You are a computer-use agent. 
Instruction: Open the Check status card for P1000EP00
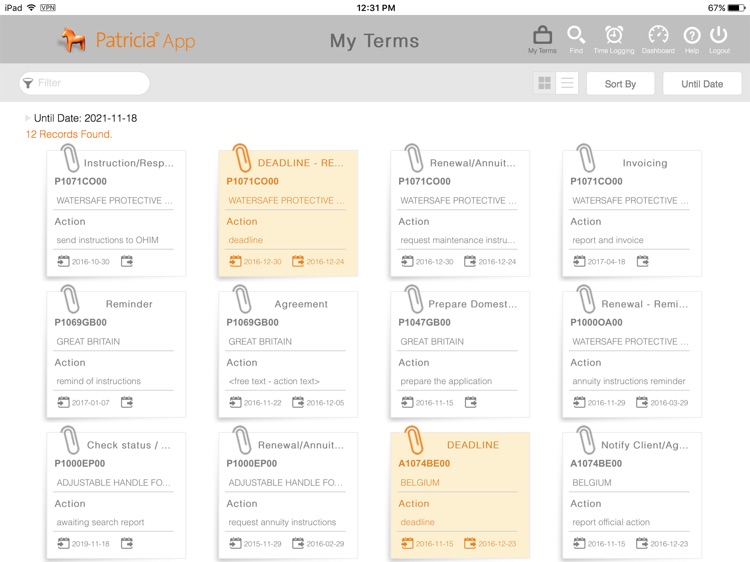(x=116, y=494)
